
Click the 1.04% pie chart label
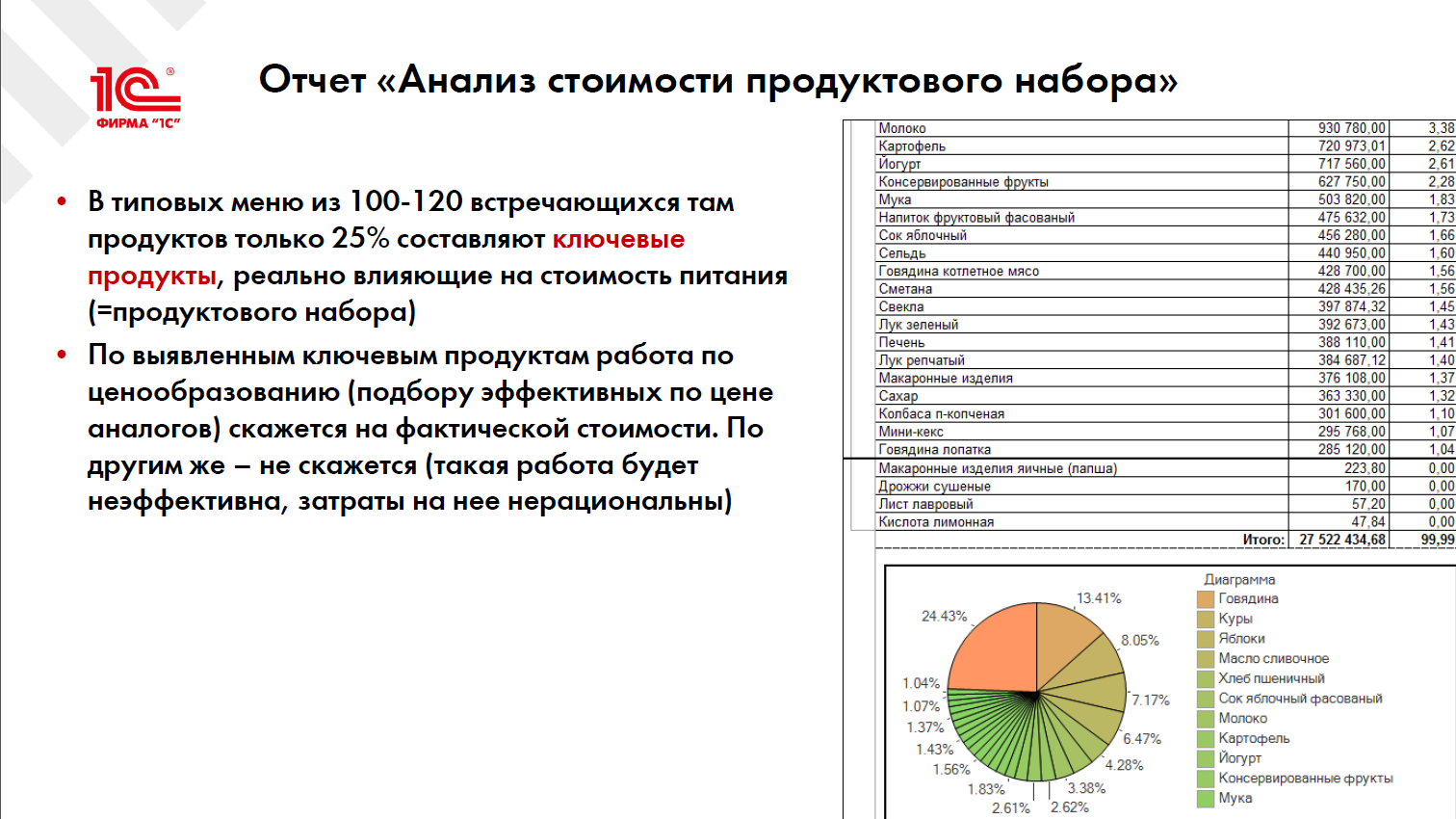click(921, 684)
